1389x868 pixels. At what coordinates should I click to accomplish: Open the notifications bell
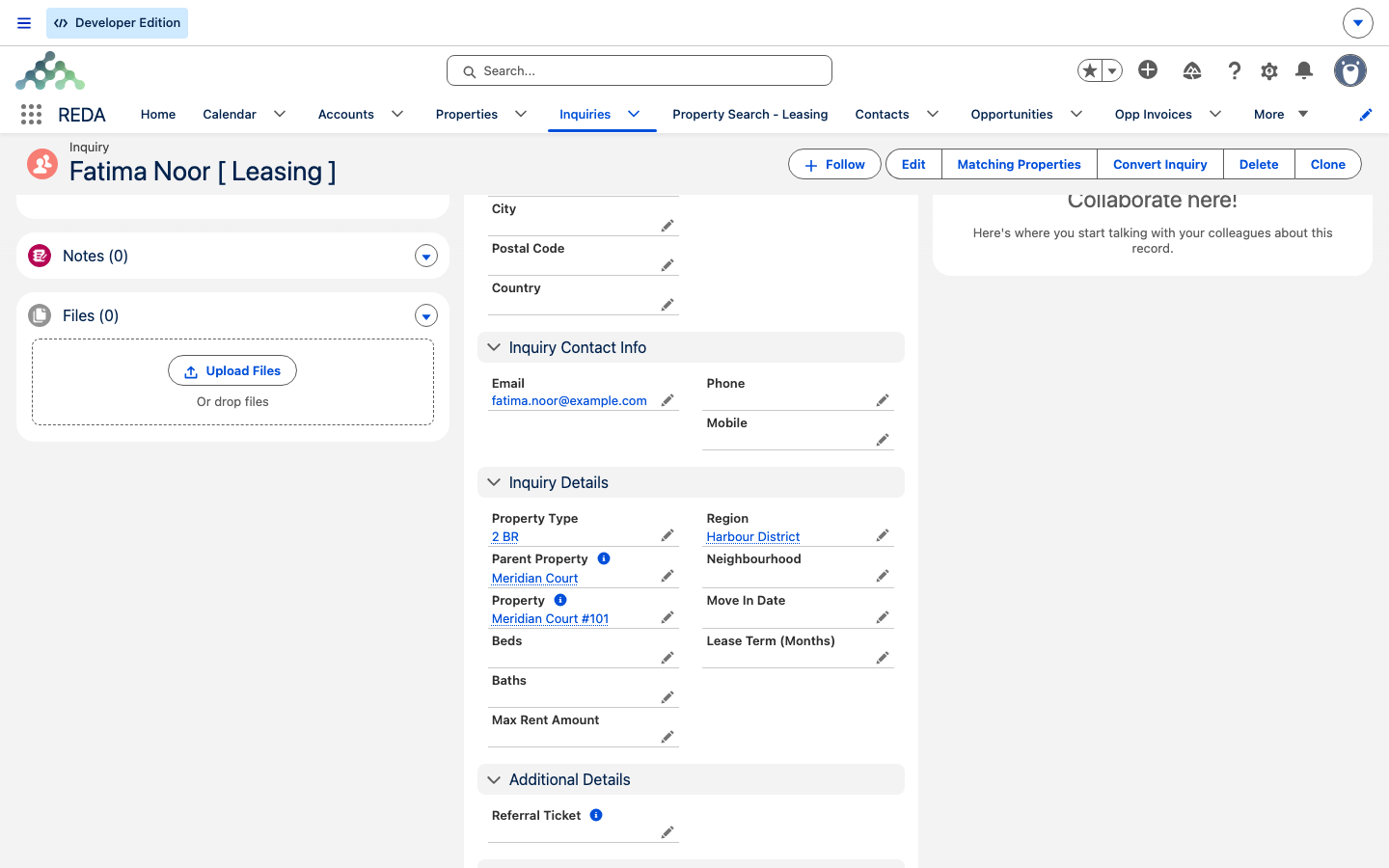(1304, 70)
